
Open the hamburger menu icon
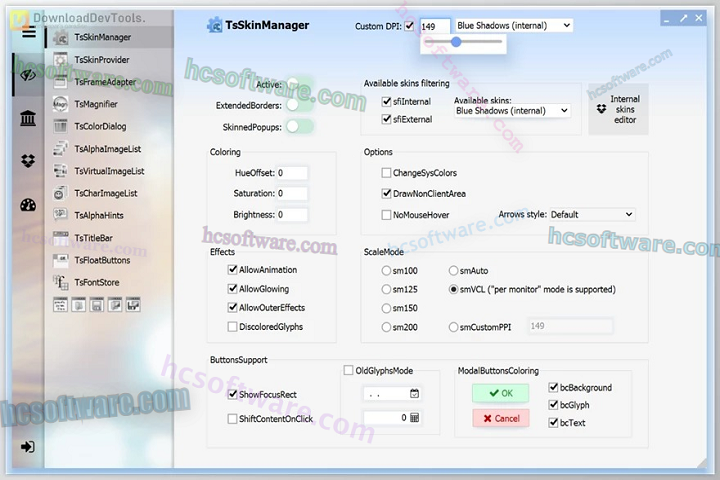28,32
